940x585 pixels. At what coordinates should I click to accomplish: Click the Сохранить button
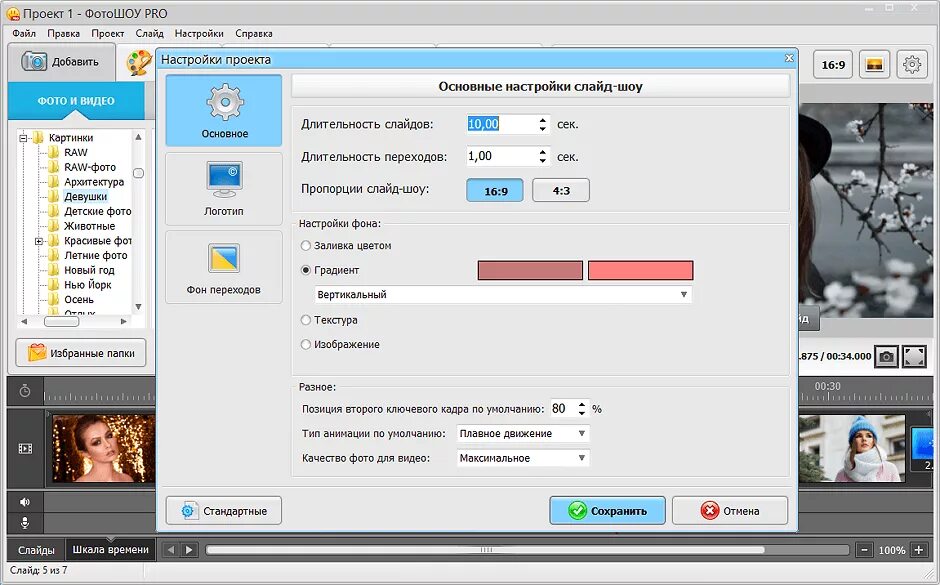607,511
